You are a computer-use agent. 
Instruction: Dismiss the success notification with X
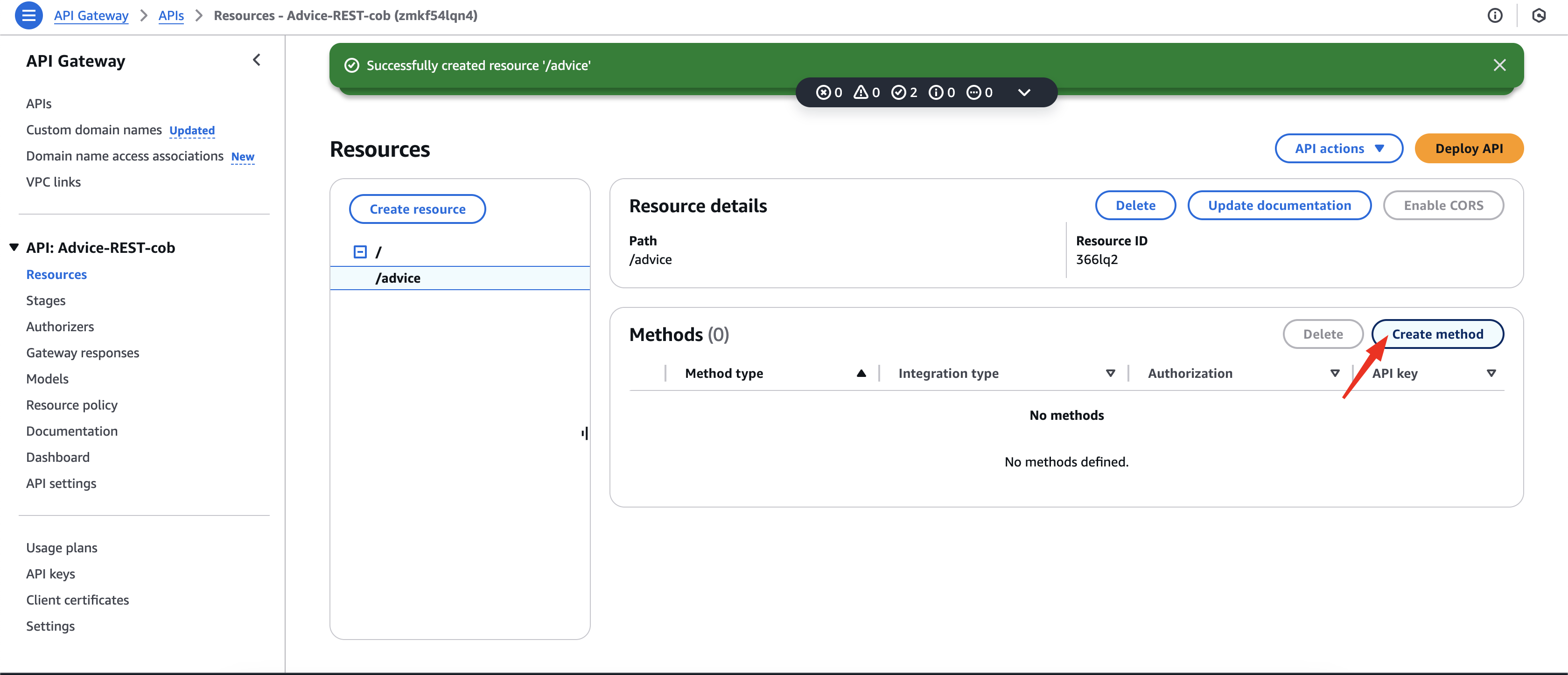click(x=1499, y=65)
